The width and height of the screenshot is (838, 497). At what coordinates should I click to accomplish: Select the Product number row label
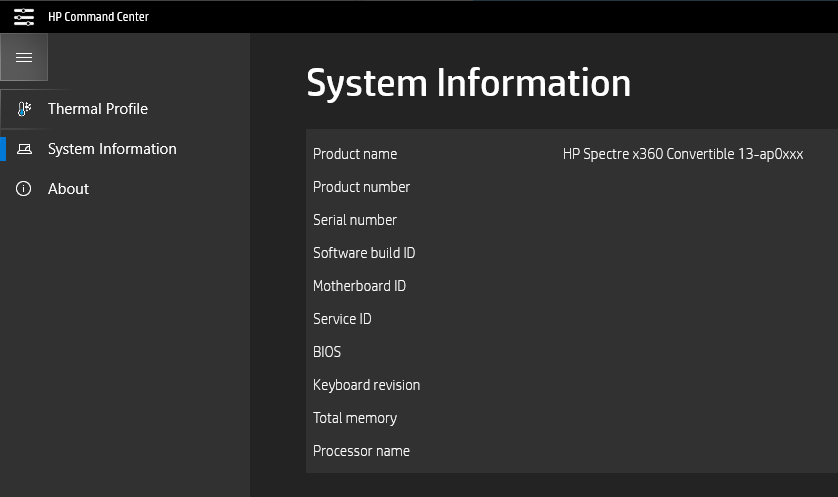pyautogui.click(x=361, y=187)
